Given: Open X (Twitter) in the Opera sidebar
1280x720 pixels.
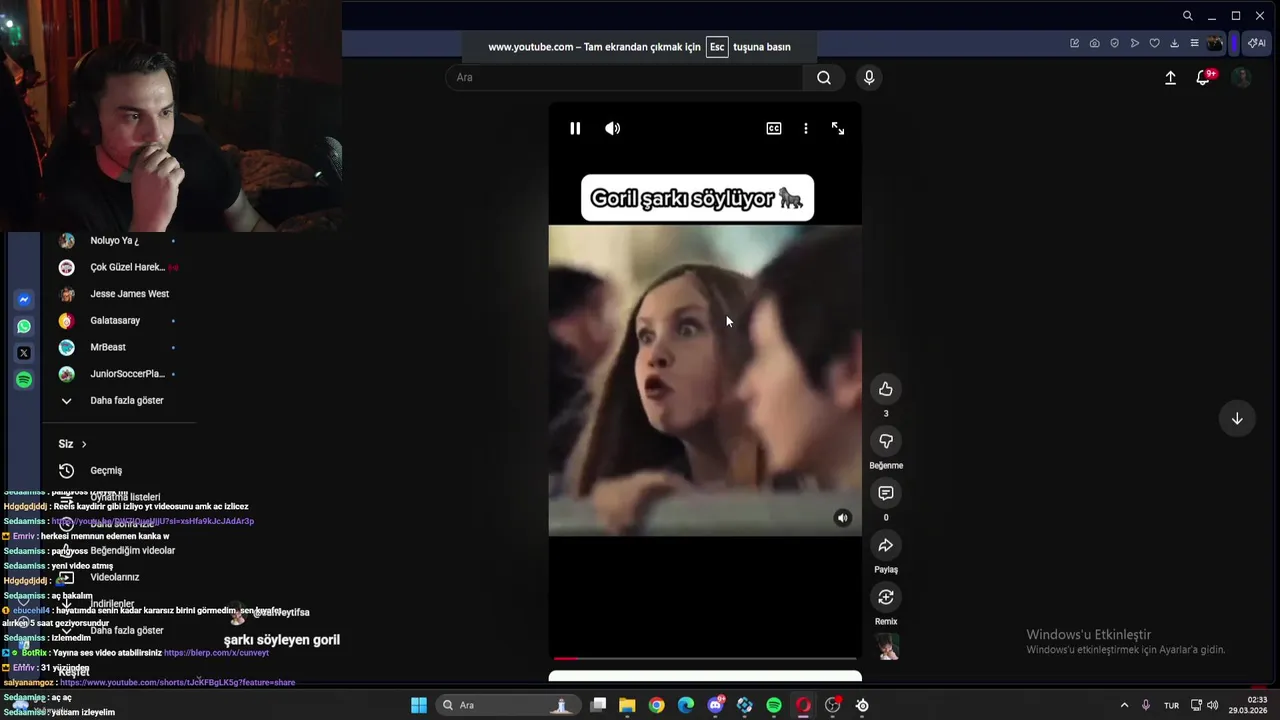Looking at the screenshot, I should (24, 353).
